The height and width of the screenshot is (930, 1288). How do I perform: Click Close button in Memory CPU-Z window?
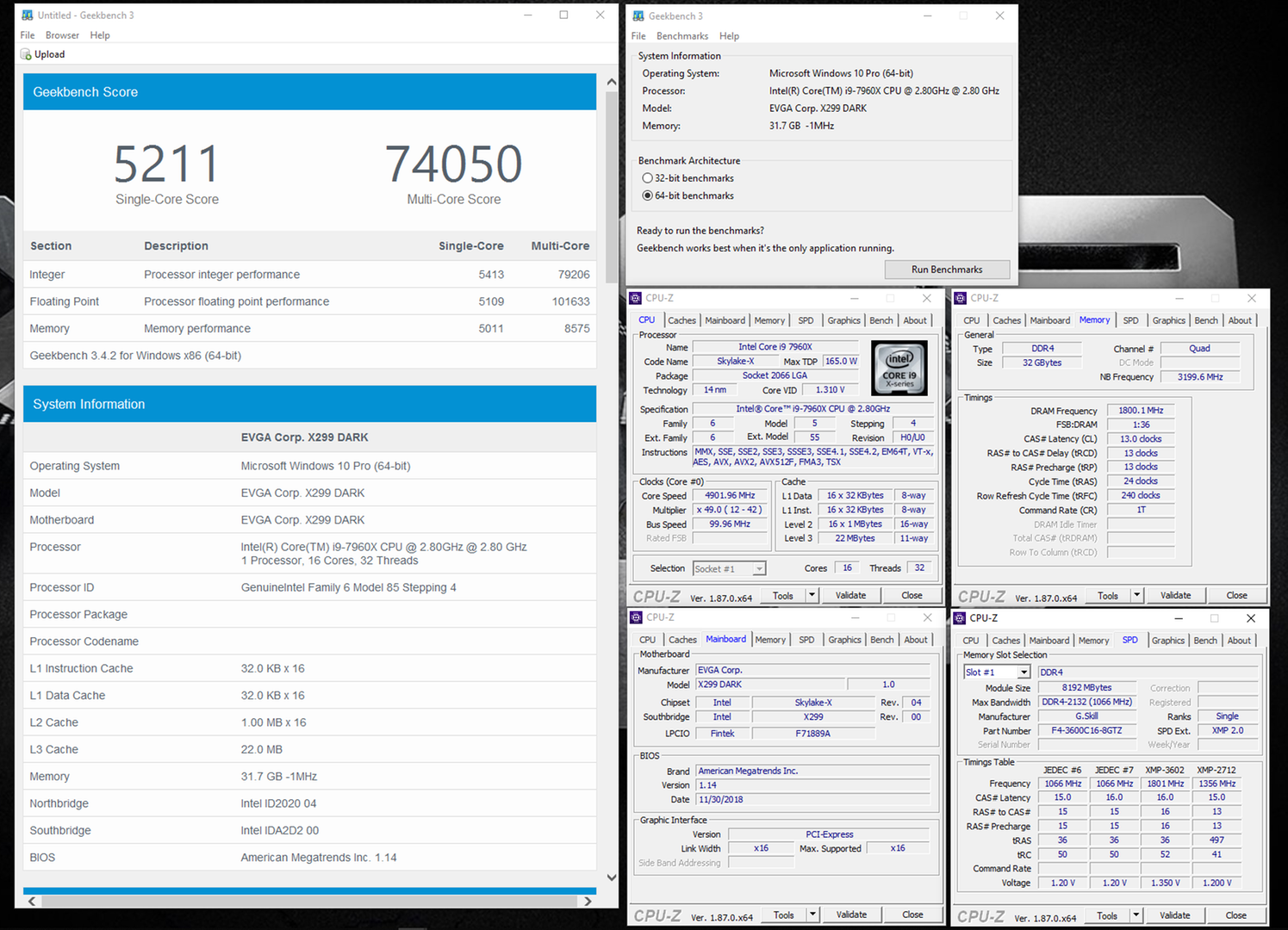pos(1236,595)
